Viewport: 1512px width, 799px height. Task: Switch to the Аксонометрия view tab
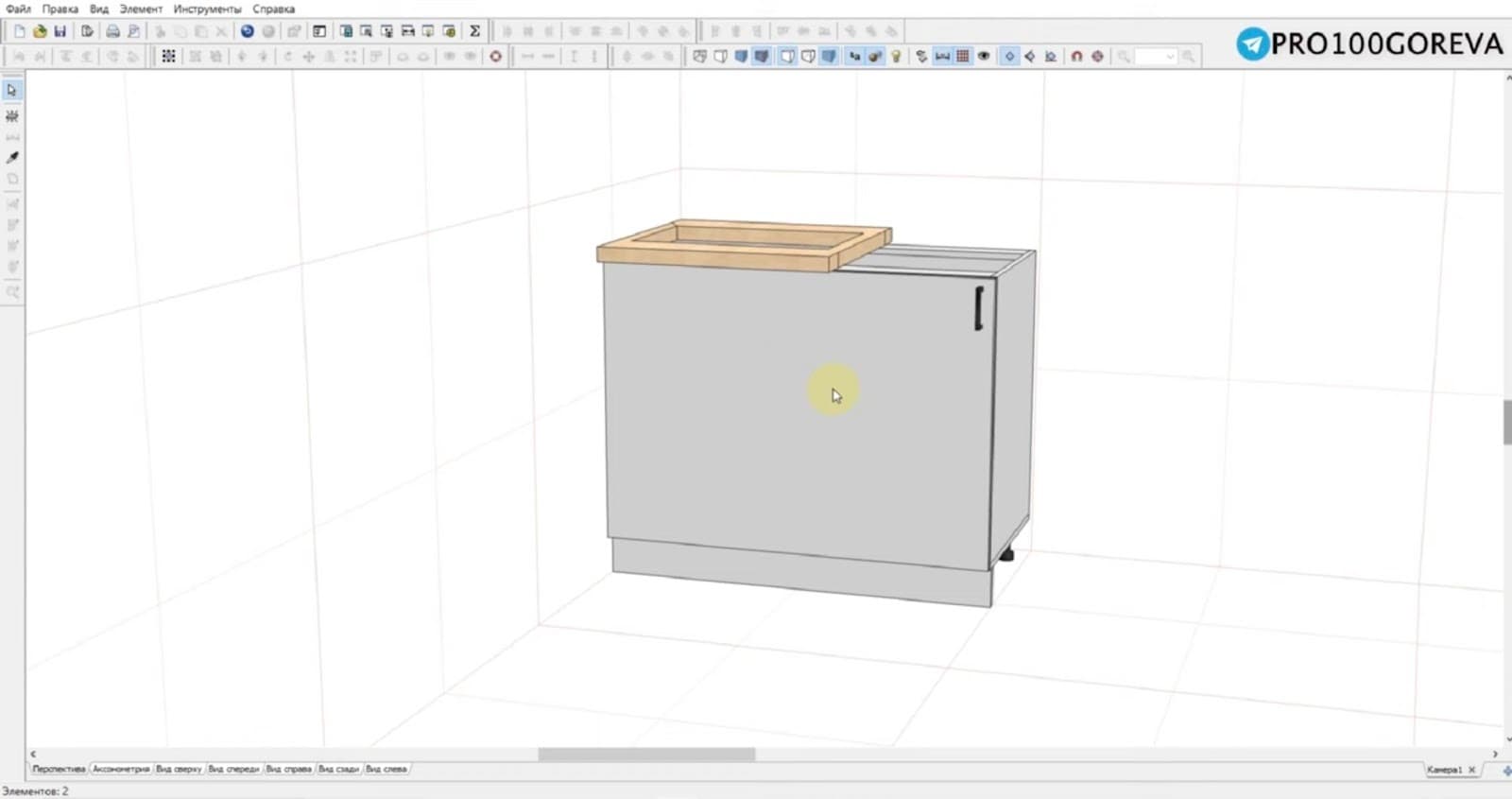point(121,769)
